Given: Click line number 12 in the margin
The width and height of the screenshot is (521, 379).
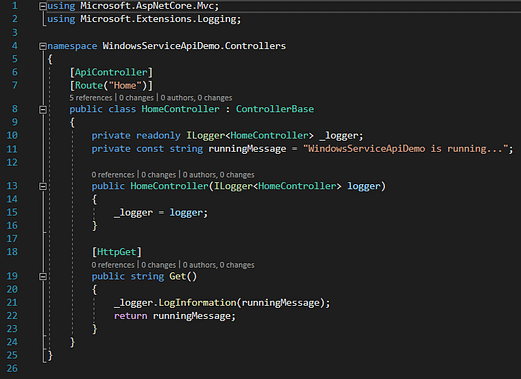Looking at the screenshot, I should (12, 162).
